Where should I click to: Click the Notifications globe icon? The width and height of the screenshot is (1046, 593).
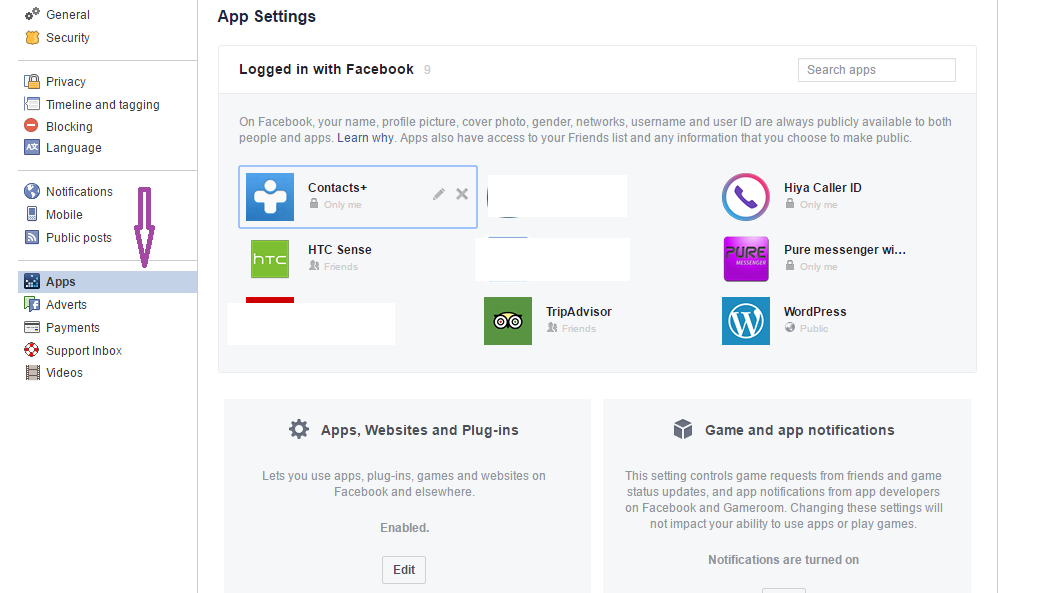click(32, 191)
